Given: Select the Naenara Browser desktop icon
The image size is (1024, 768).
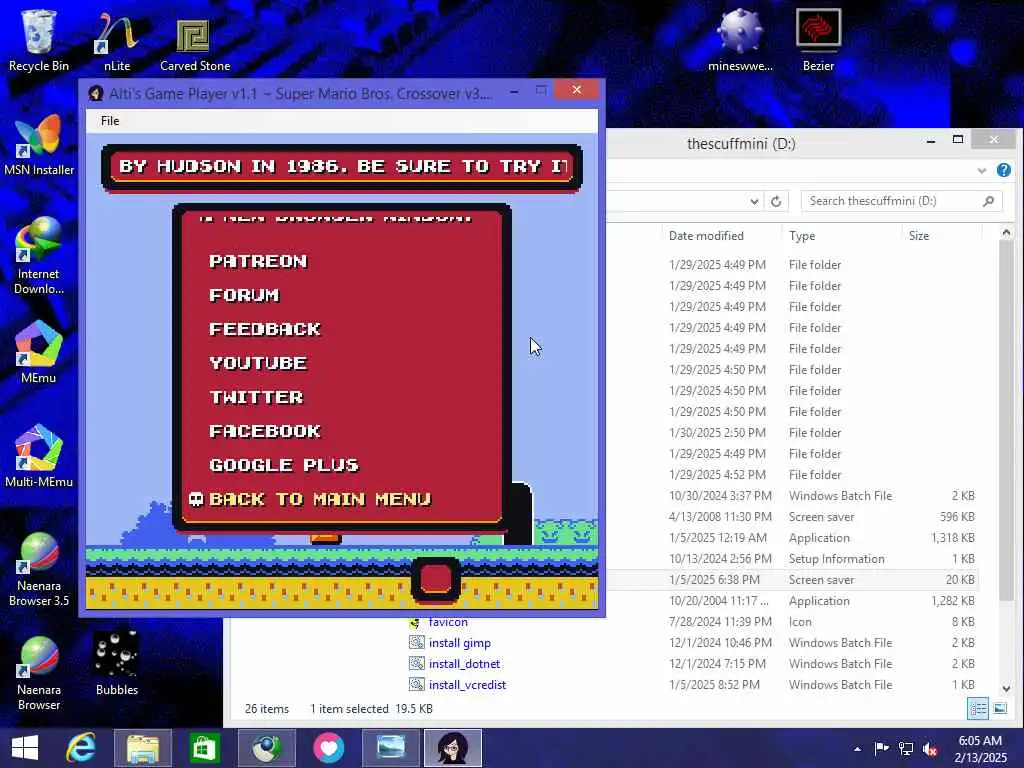Looking at the screenshot, I should click(39, 673).
